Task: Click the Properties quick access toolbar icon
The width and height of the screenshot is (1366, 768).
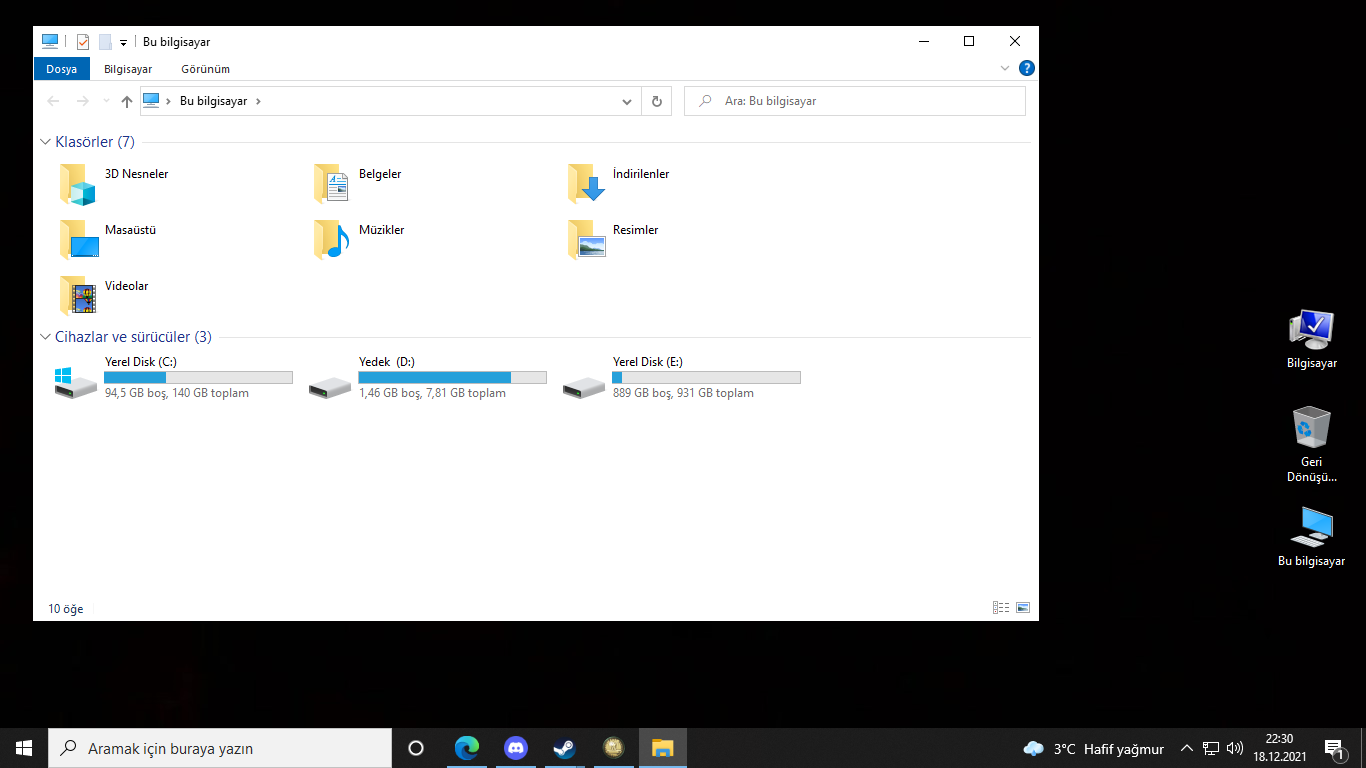Action: coord(83,42)
